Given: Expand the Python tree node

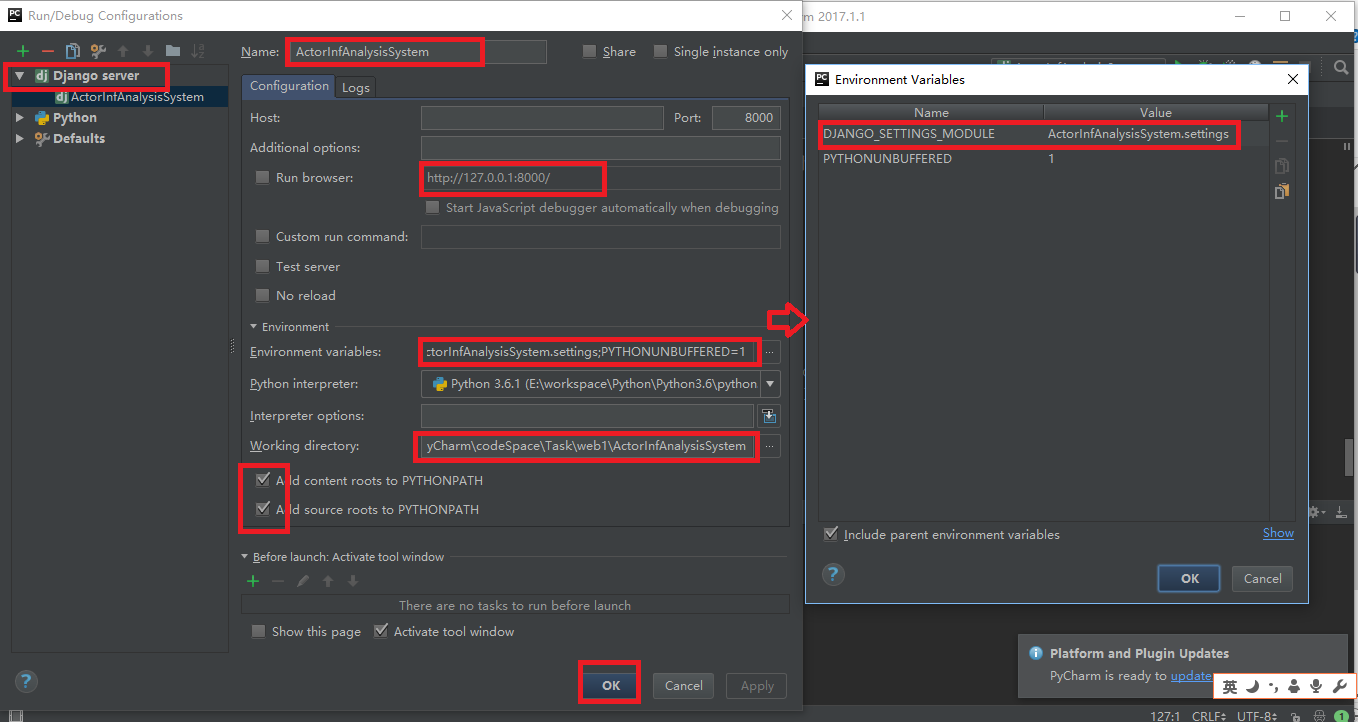Looking at the screenshot, I should (x=19, y=117).
